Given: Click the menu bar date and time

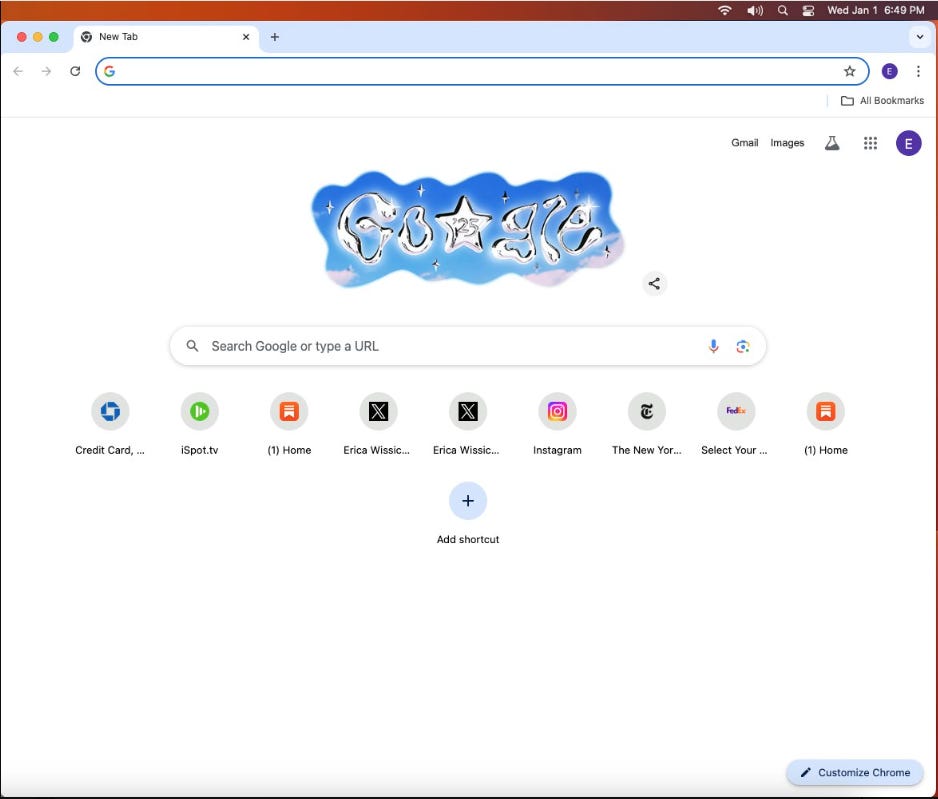Looking at the screenshot, I should (875, 10).
